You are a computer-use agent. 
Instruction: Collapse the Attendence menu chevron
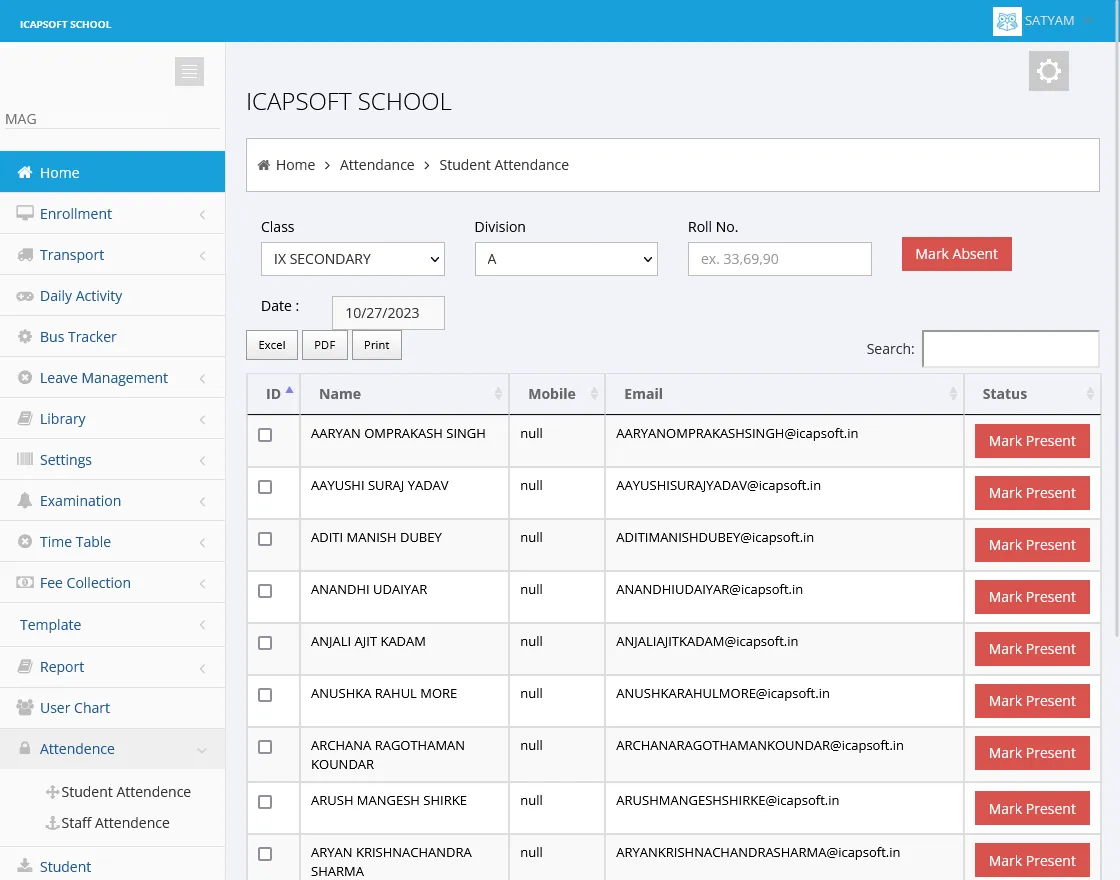click(x=202, y=750)
